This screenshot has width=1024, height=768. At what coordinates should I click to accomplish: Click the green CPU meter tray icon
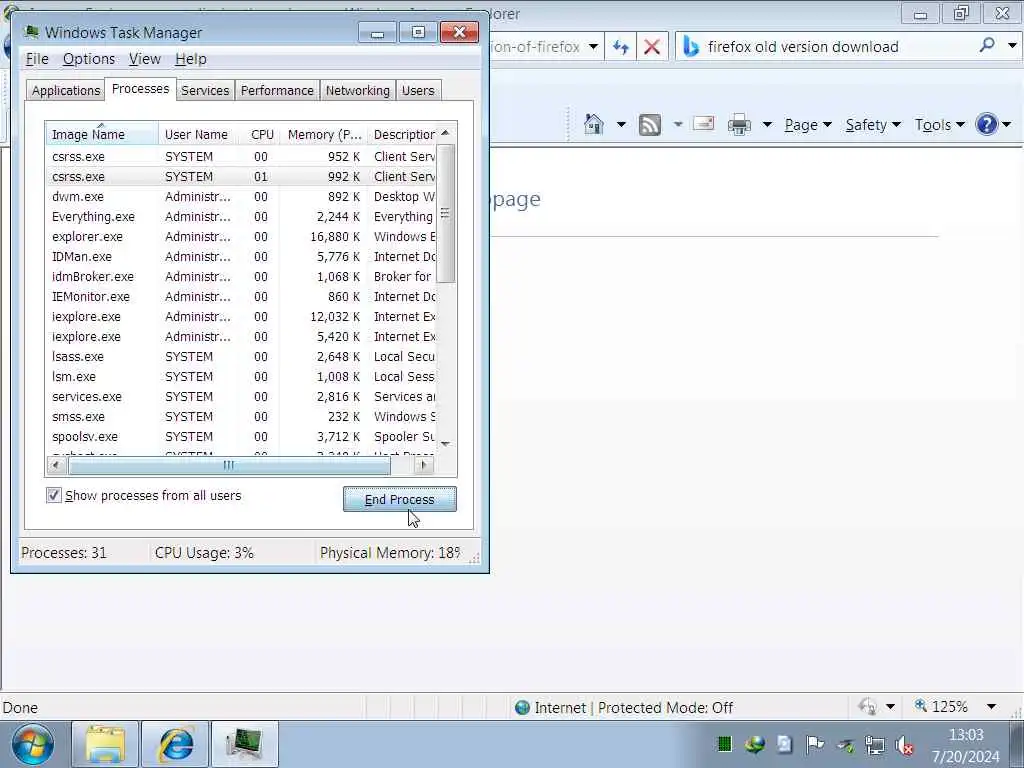coord(724,744)
